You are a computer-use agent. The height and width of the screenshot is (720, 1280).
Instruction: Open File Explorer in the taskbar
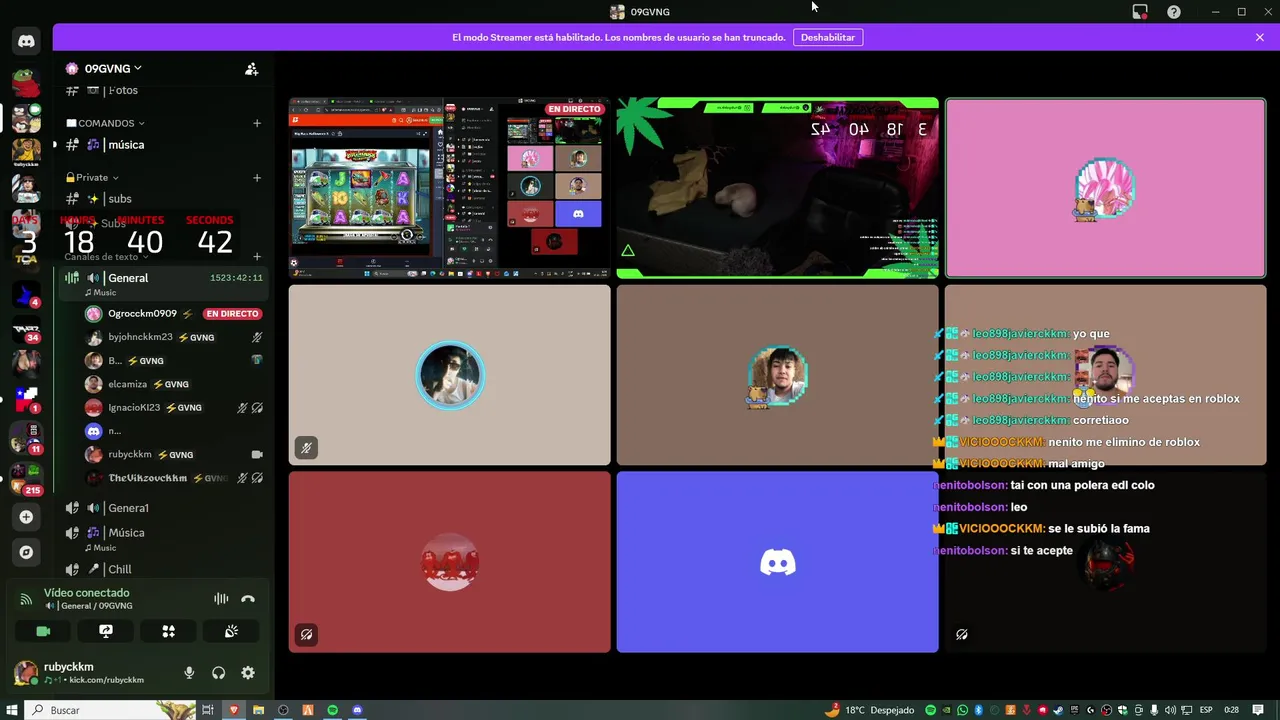click(x=259, y=710)
